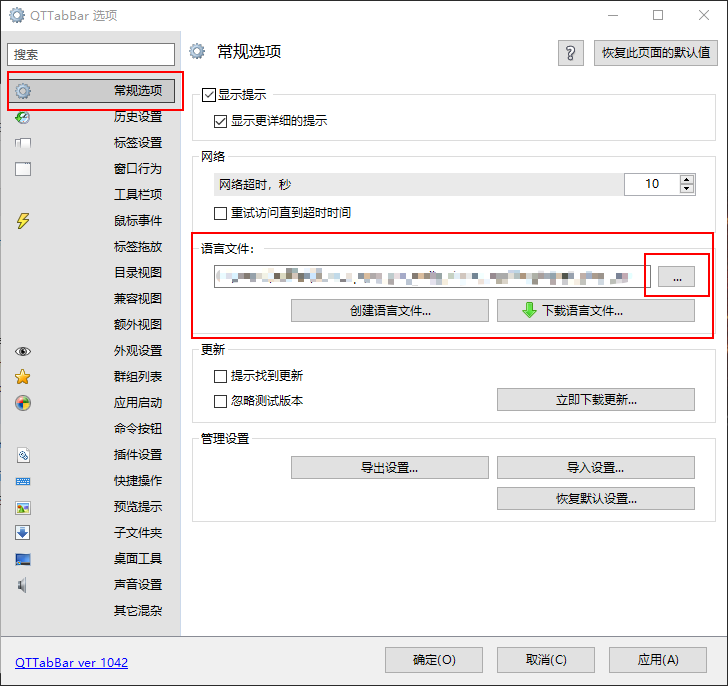Open 常规选项 in the sidebar

(x=91, y=91)
